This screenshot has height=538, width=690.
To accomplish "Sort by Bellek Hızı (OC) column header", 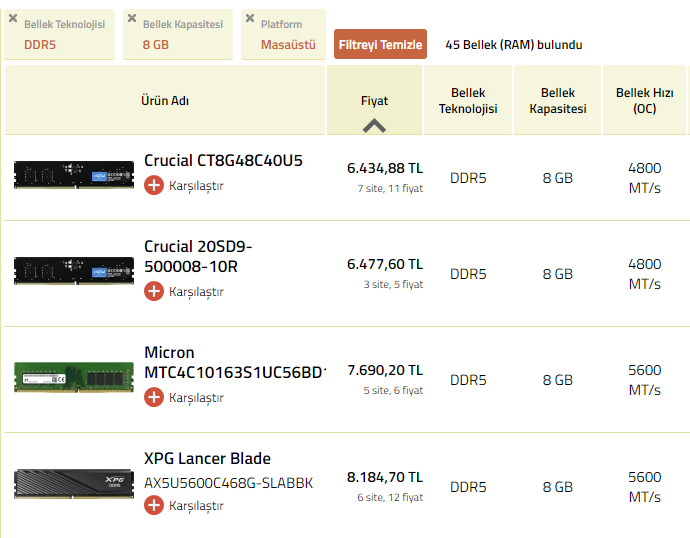I will coord(645,100).
